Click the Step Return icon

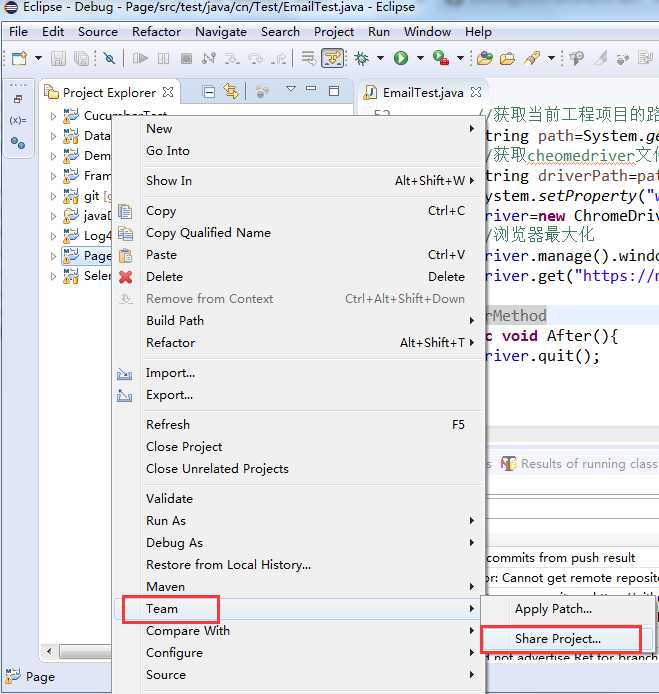point(278,58)
